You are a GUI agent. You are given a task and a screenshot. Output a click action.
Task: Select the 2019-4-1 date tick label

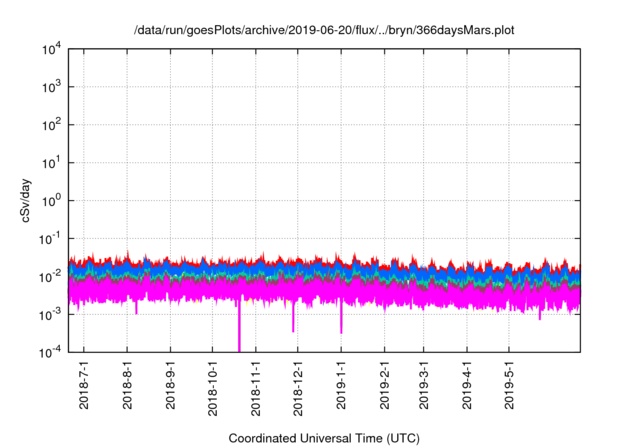click(467, 386)
